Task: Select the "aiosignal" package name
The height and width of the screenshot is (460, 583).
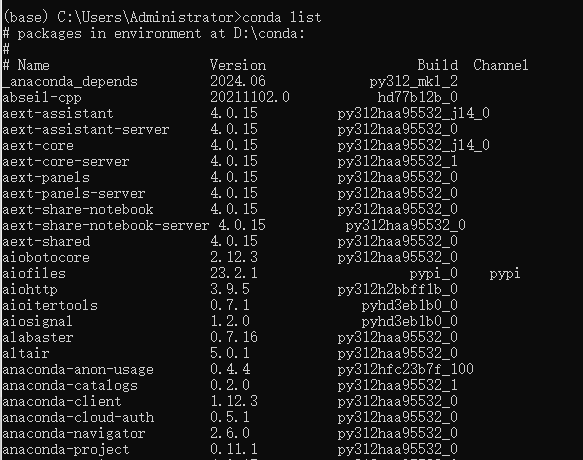Action: click(37, 321)
